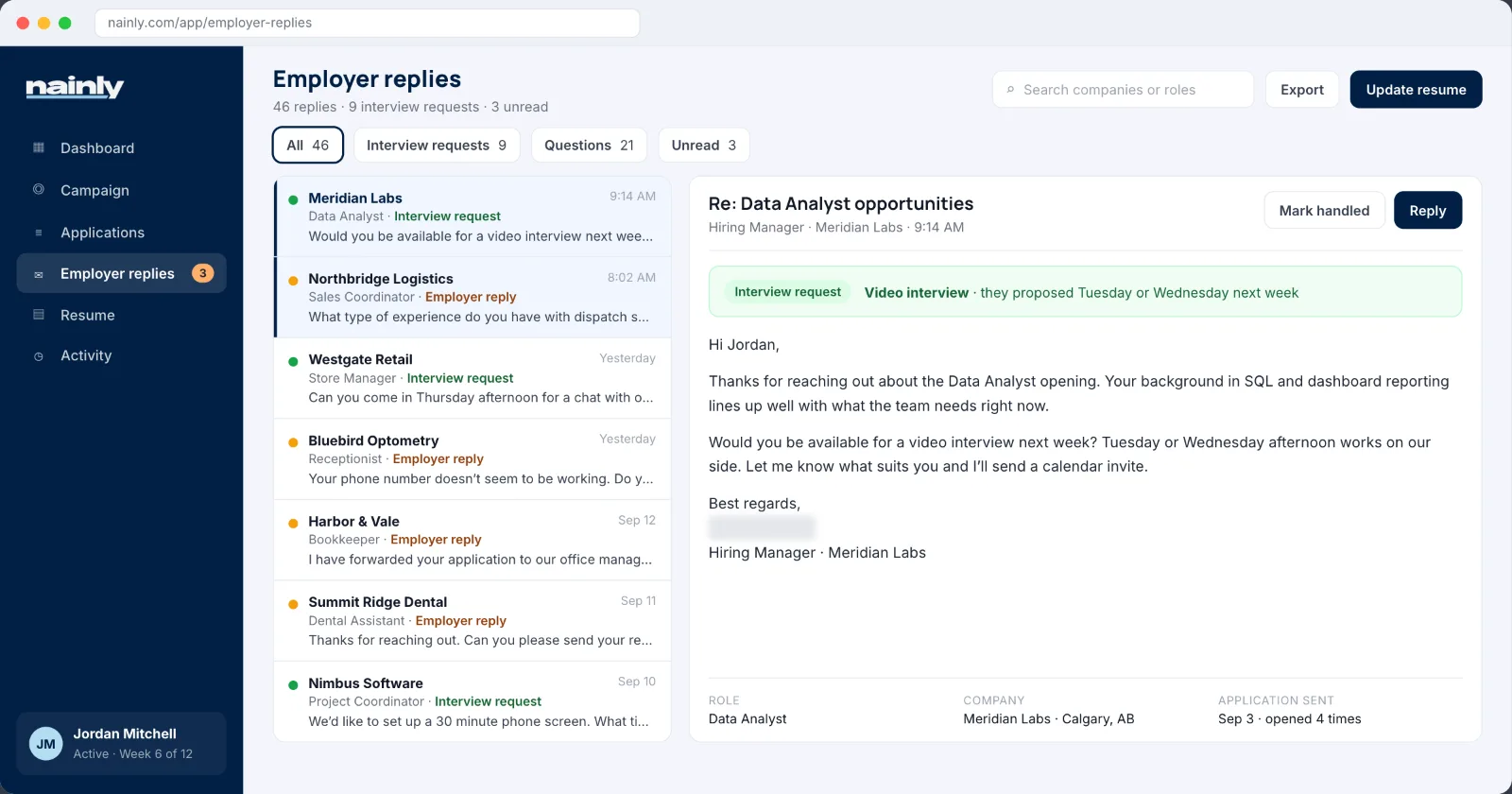Viewport: 1512px width, 794px height.
Task: Click the Campaign target icon
Action: (39, 189)
